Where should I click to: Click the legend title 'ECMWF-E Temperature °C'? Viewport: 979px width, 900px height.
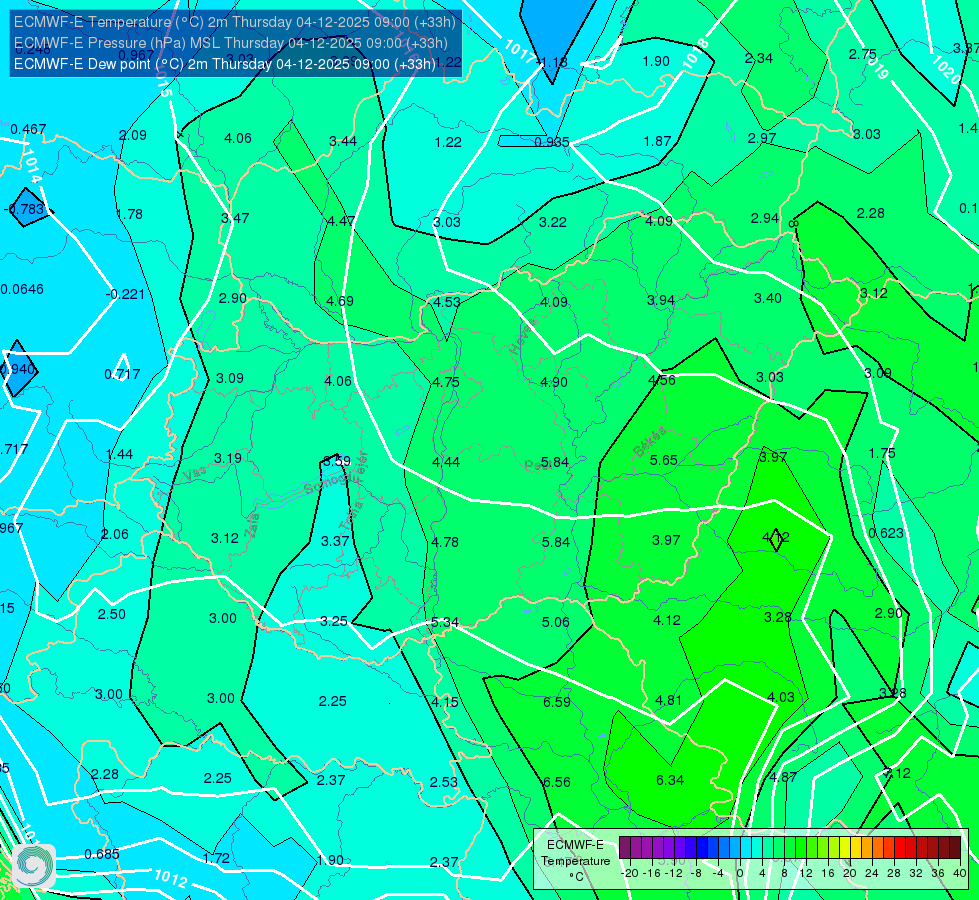point(575,861)
